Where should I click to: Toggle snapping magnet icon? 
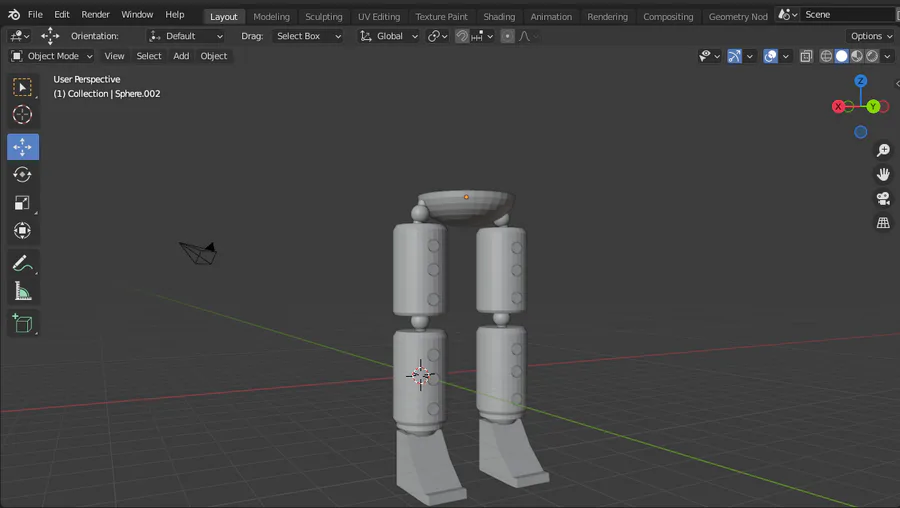point(461,36)
